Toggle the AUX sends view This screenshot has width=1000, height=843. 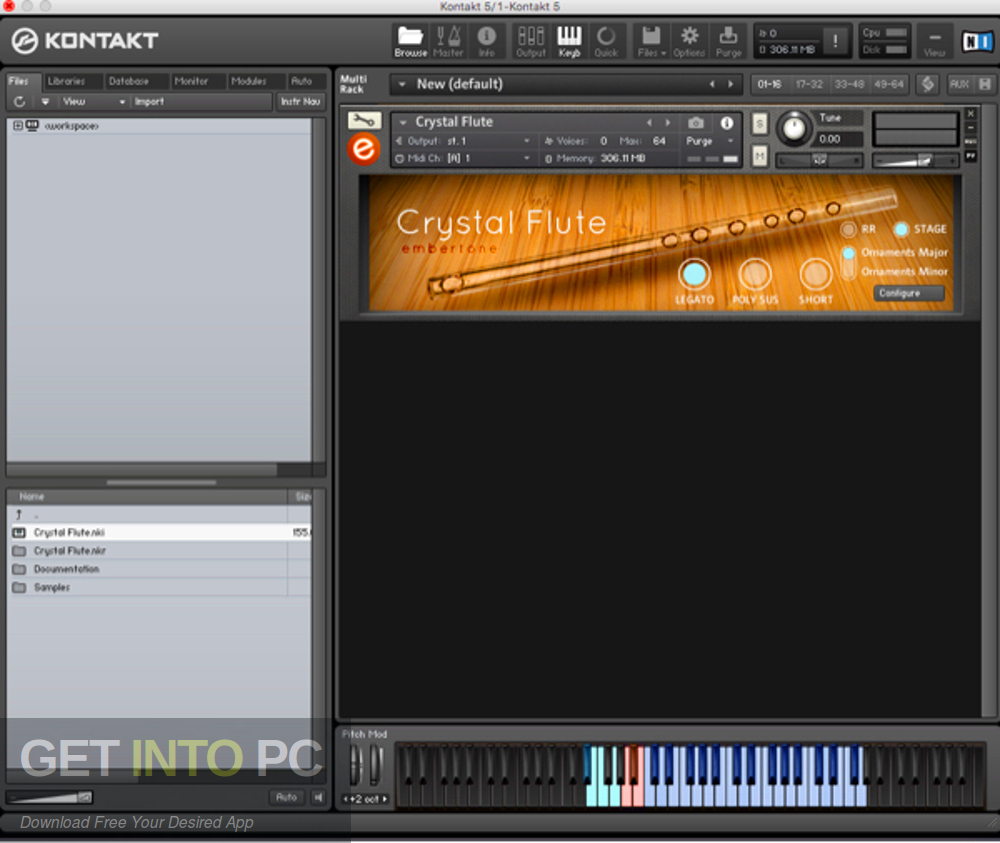959,84
